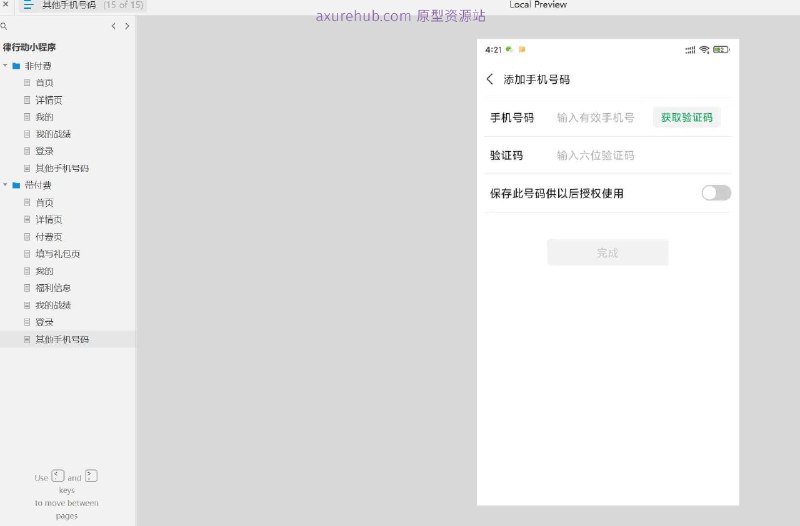Click the 4:21 time in status bar
This screenshot has width=800, height=526.
(493, 49)
